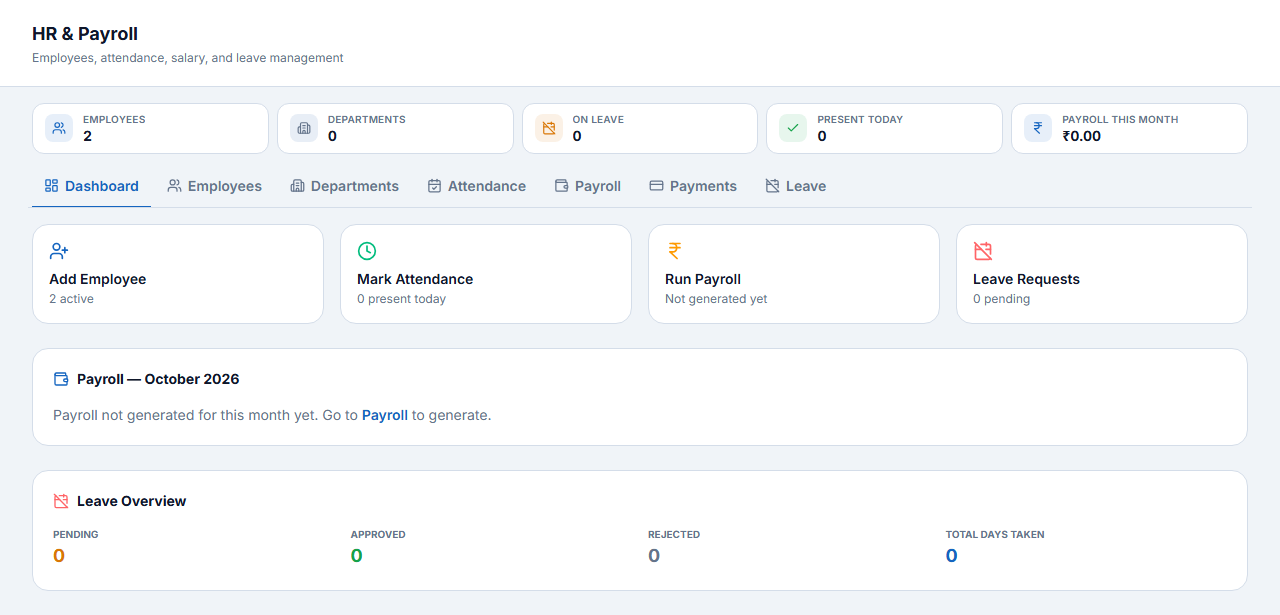Click the Payroll — October 2026 heading
The height and width of the screenshot is (615, 1280).
tap(158, 379)
